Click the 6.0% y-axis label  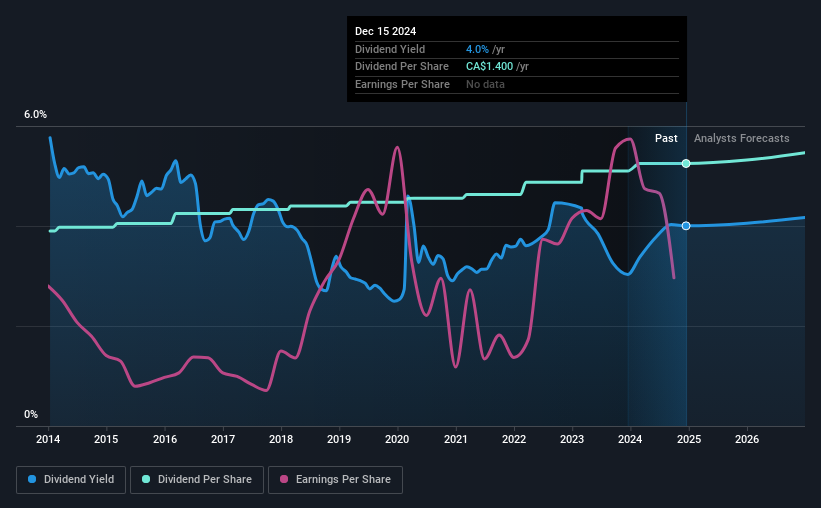(x=35, y=114)
